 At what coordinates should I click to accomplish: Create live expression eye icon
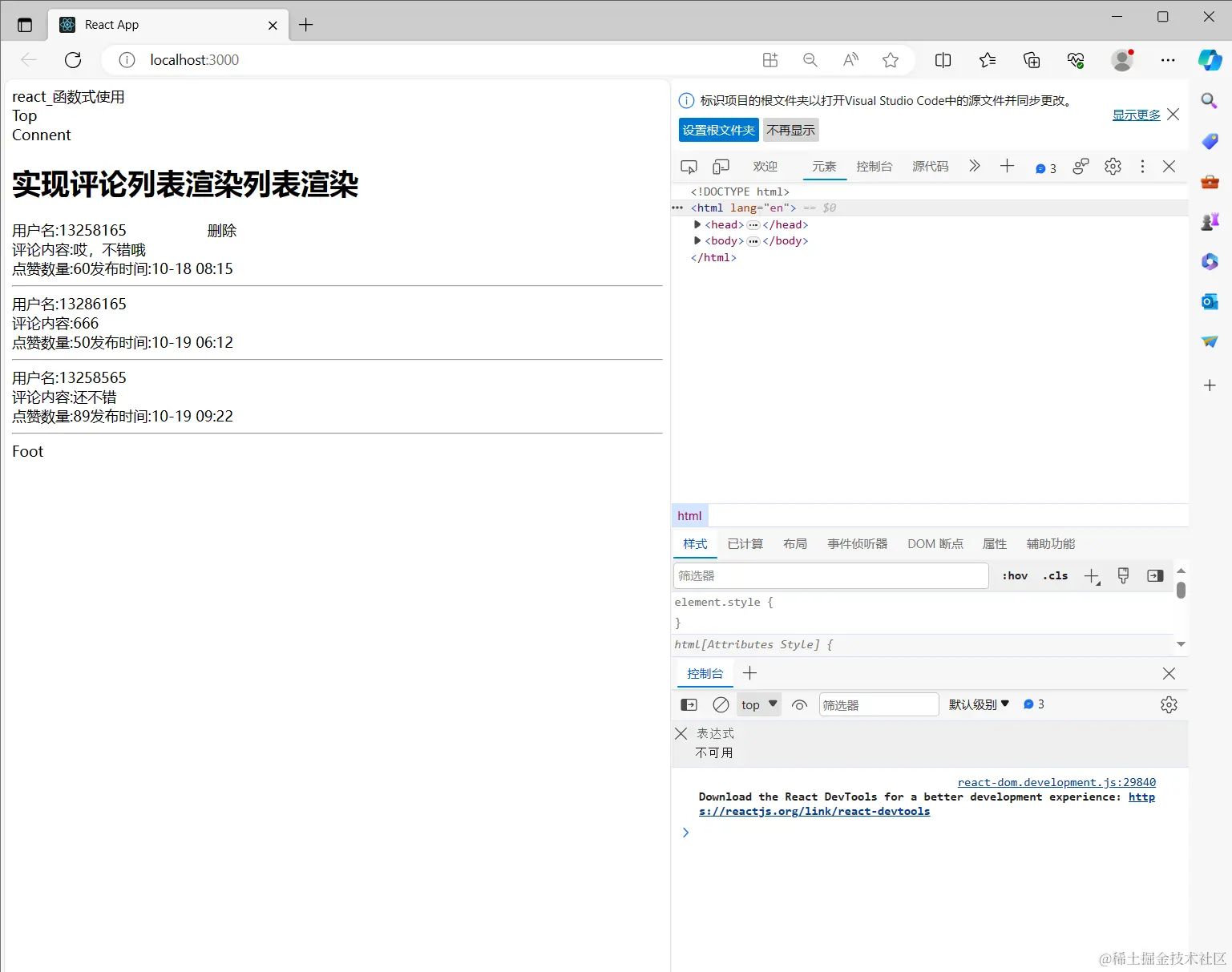(799, 705)
